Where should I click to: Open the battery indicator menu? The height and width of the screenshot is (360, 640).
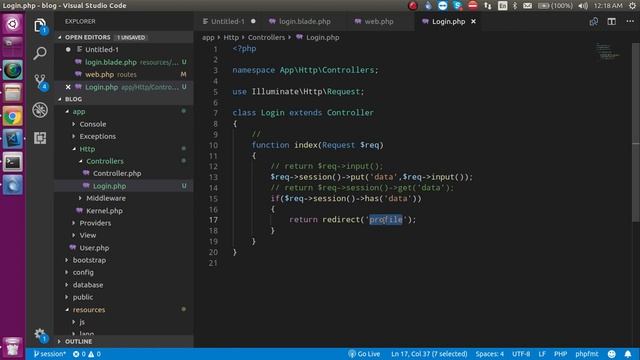point(555,6)
